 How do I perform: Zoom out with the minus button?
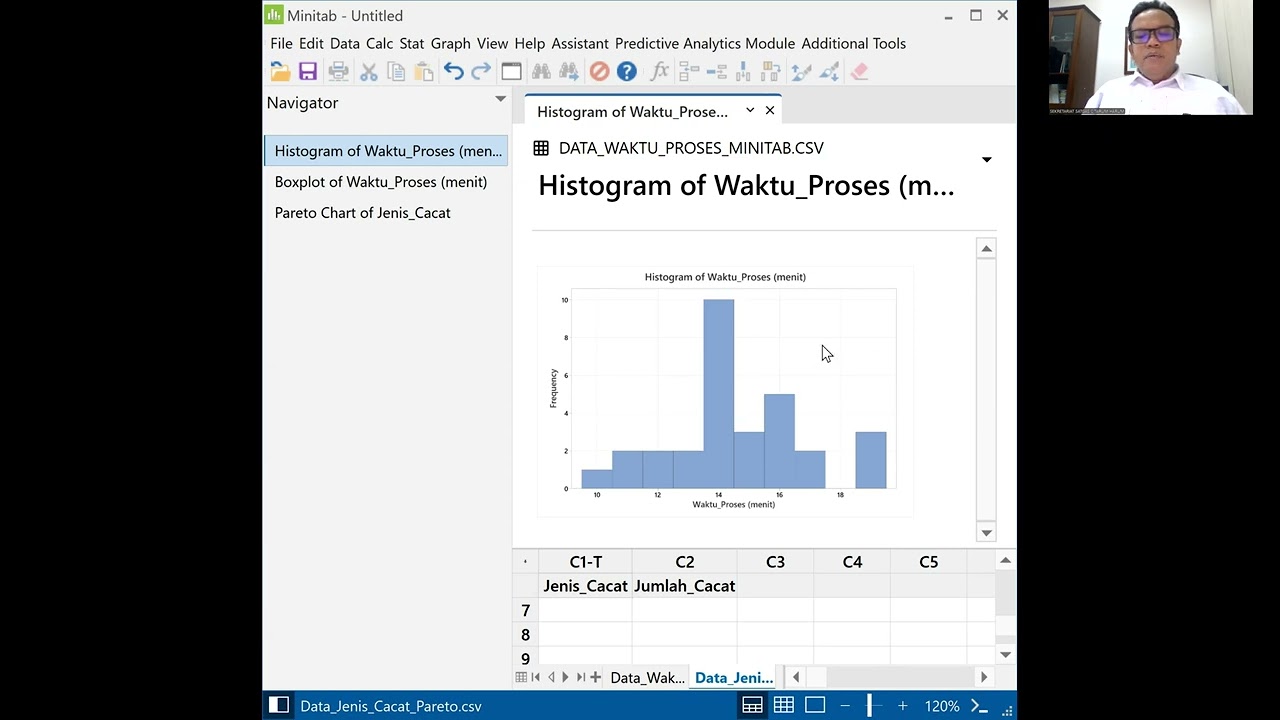tap(845, 706)
